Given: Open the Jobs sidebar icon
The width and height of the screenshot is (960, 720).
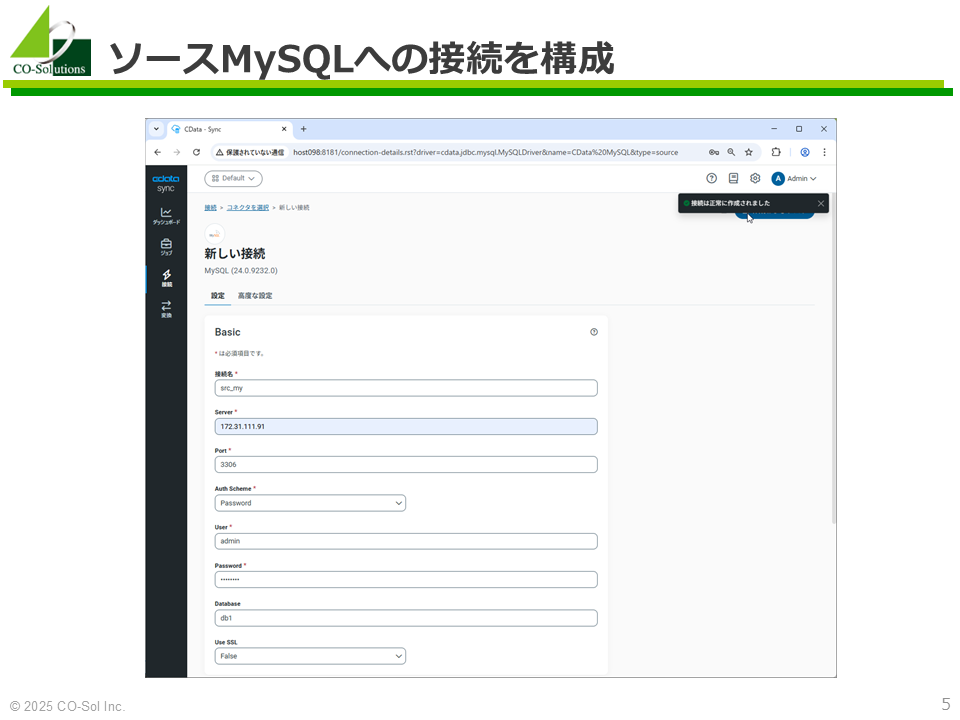Looking at the screenshot, I should (166, 247).
